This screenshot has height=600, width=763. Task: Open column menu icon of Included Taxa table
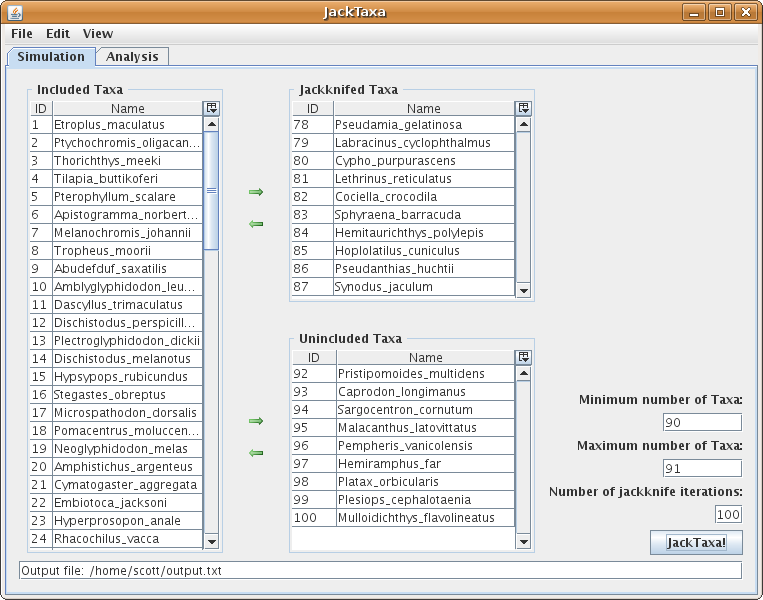point(212,108)
